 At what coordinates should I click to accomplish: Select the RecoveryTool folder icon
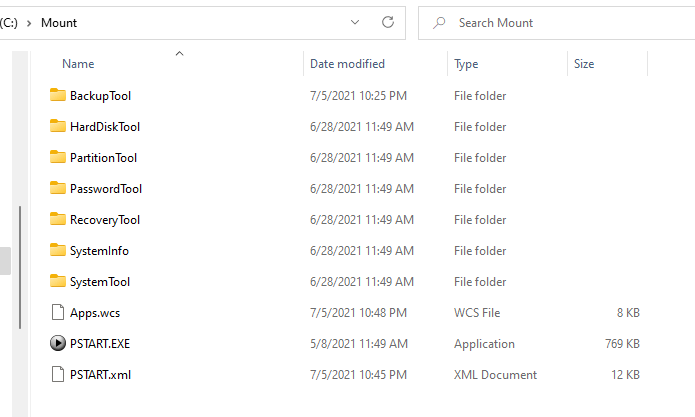(x=58, y=219)
